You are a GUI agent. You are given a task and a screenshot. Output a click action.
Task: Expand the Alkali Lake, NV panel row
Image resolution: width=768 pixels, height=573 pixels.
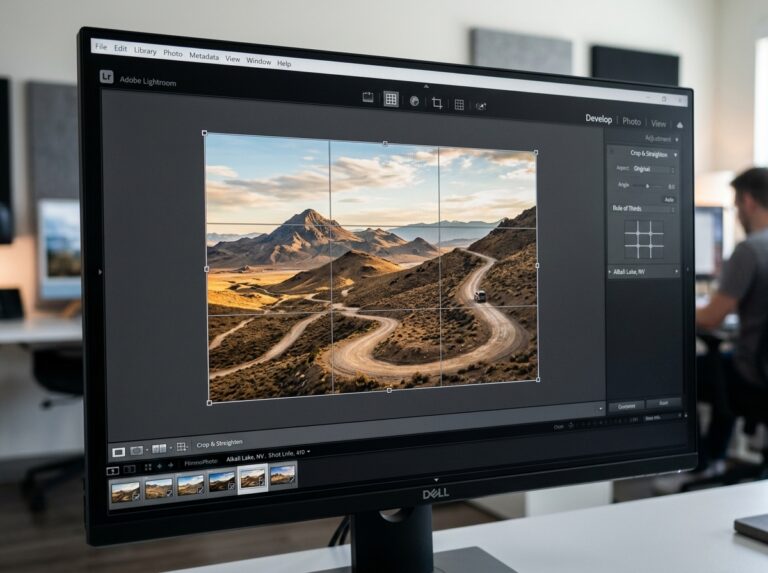click(x=644, y=271)
